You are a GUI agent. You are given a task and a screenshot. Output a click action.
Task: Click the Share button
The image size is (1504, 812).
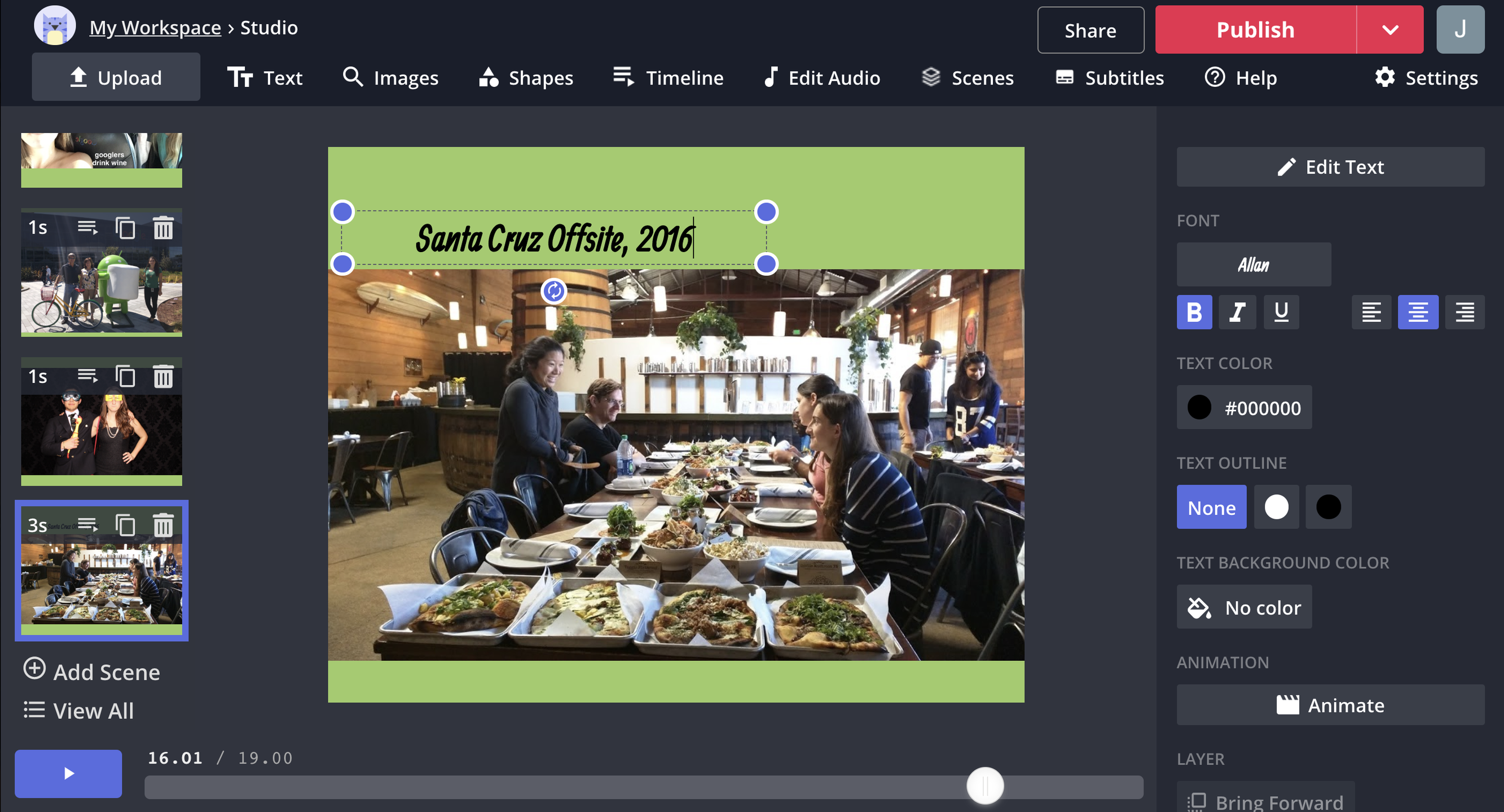point(1089,30)
